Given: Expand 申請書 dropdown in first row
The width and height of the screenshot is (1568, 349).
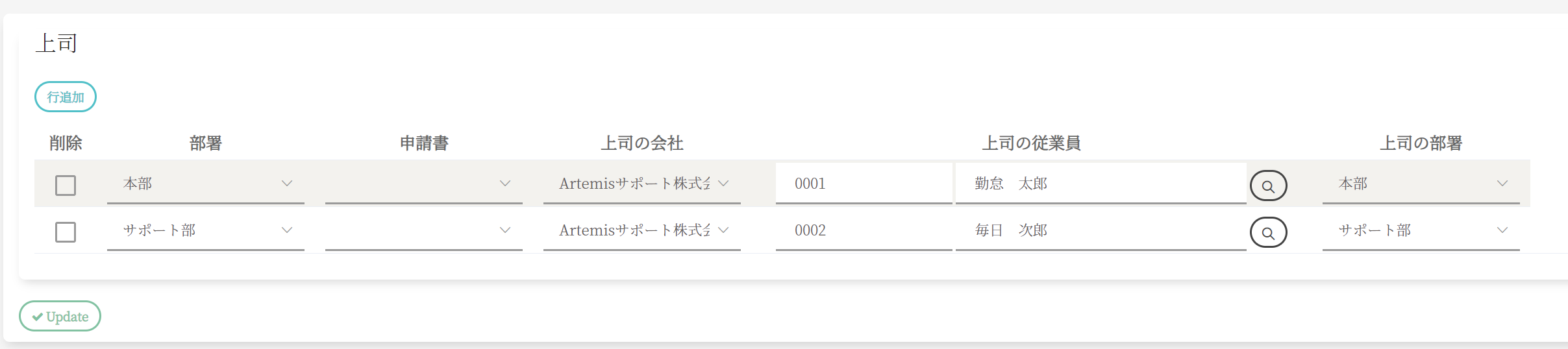Looking at the screenshot, I should point(423,184).
